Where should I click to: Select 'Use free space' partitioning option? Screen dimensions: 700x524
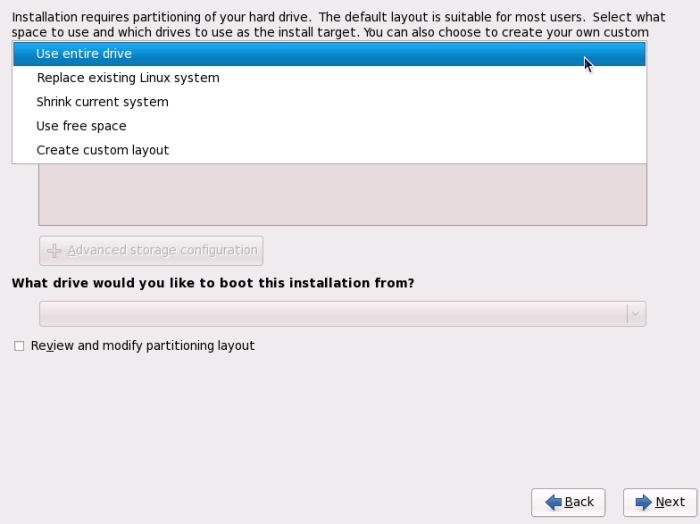(x=81, y=126)
